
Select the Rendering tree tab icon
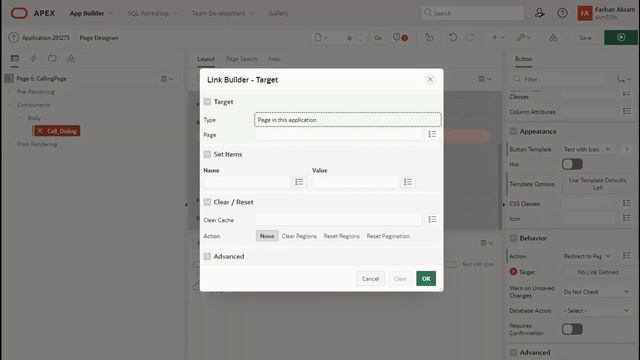click(15, 58)
